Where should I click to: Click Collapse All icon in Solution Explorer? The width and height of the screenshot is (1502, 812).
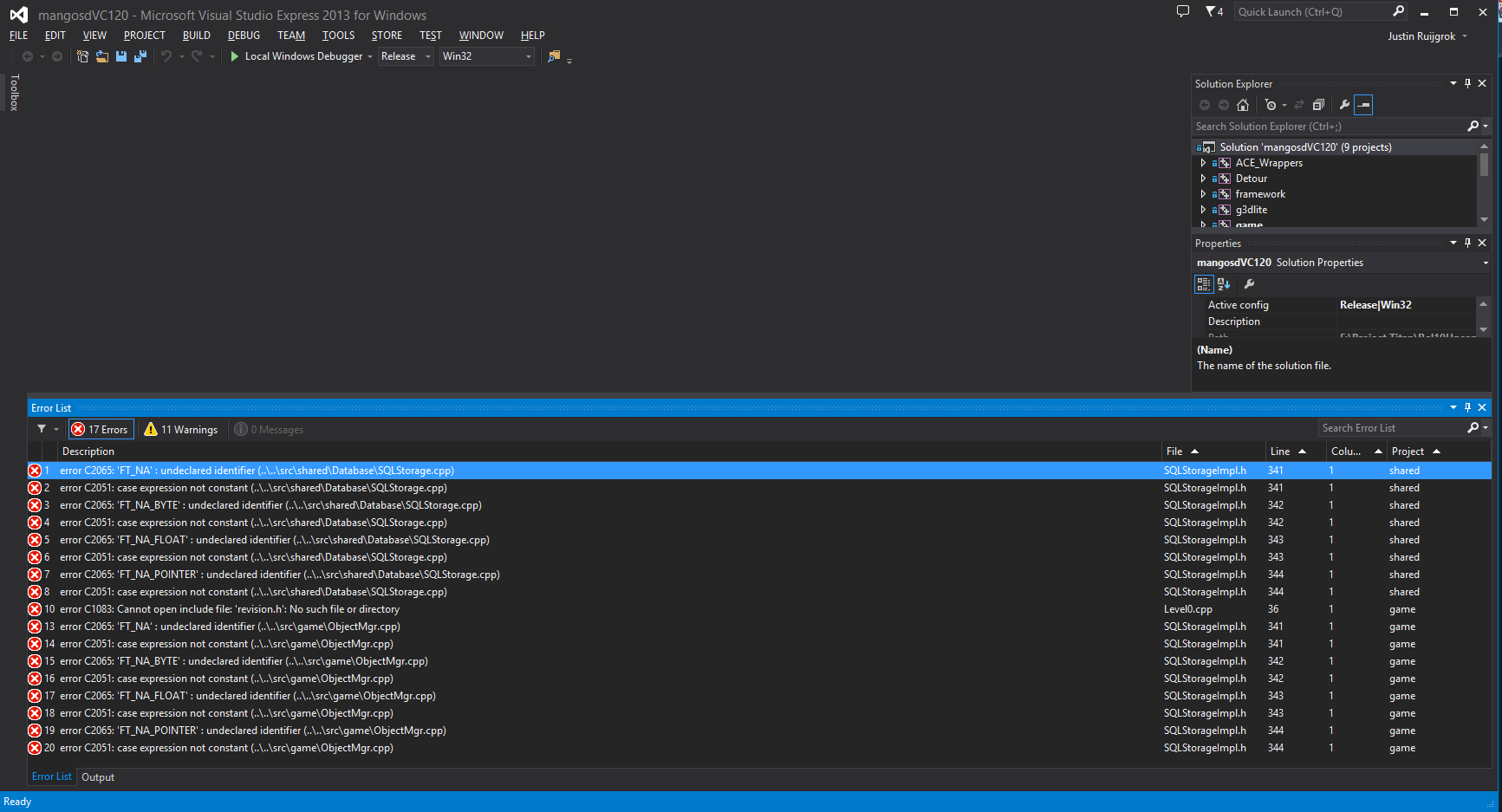1318,105
